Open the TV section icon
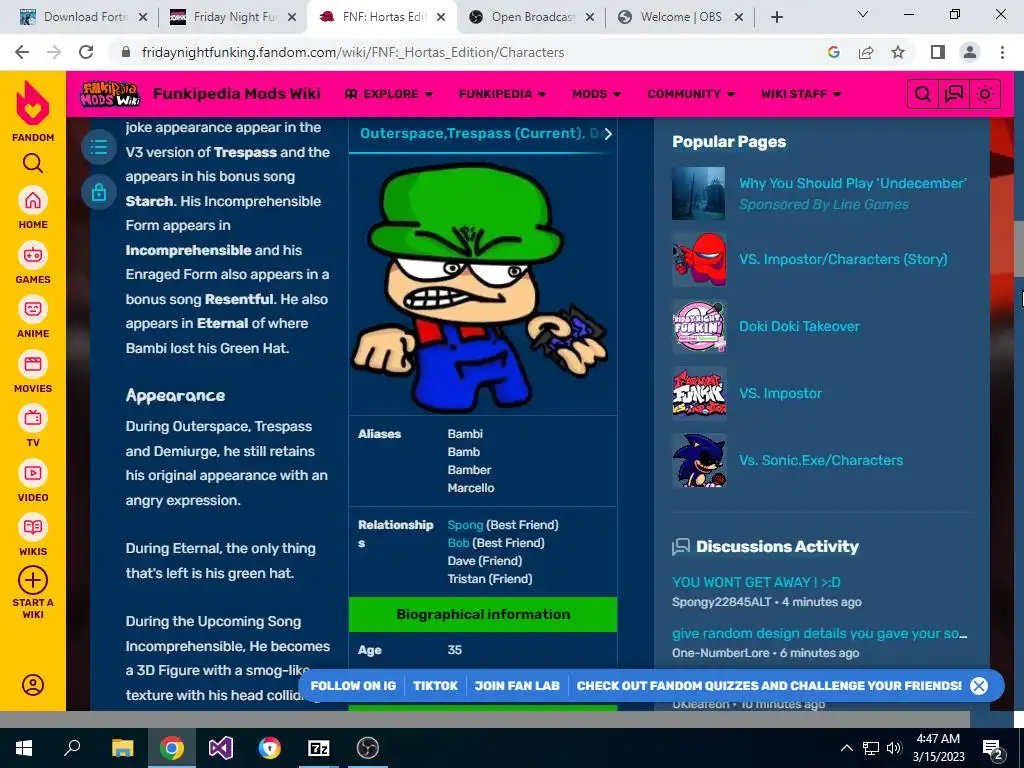The width and height of the screenshot is (1024, 768). pos(33,419)
